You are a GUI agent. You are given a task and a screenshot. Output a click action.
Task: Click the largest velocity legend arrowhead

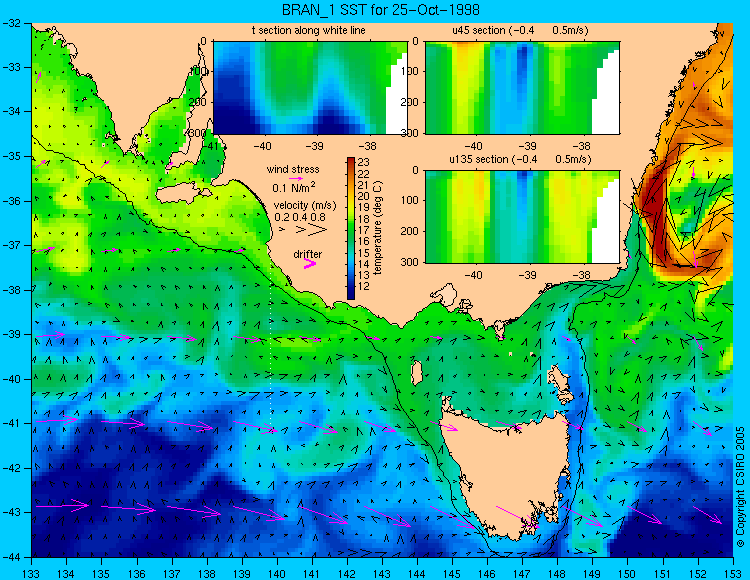[x=317, y=230]
